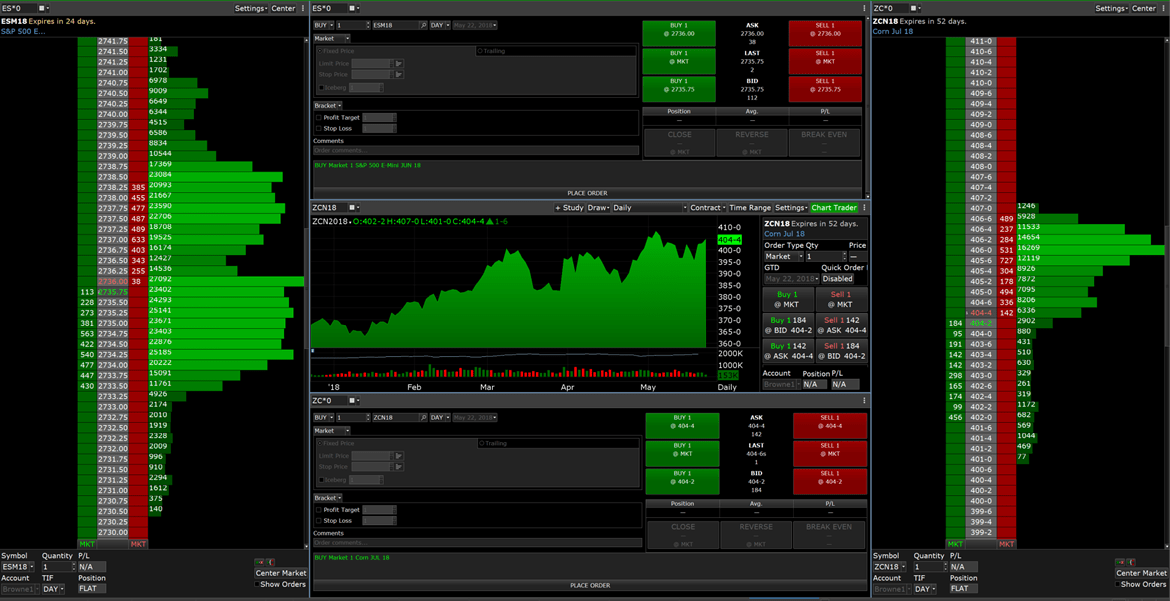The image size is (1170, 601).
Task: Toggle the Chart Trader tab on the chart
Action: pos(834,208)
